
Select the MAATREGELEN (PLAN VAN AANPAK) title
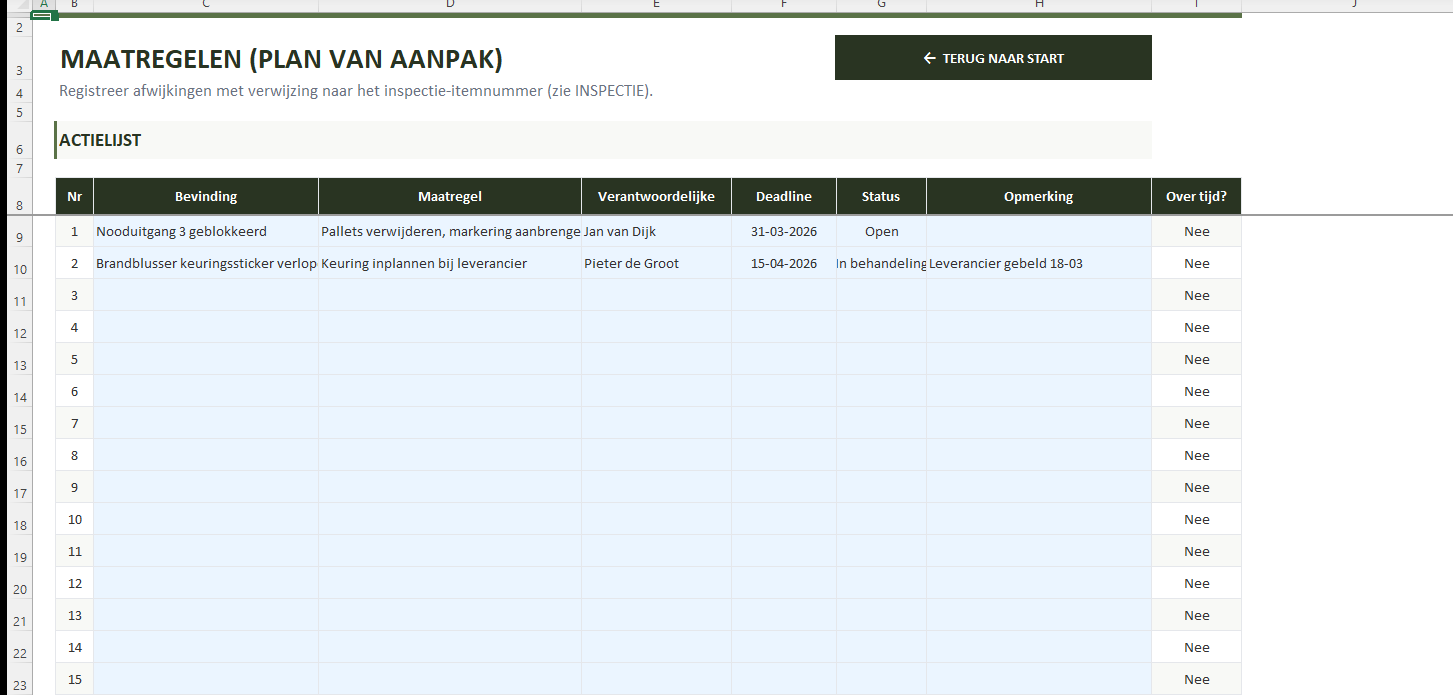point(281,60)
